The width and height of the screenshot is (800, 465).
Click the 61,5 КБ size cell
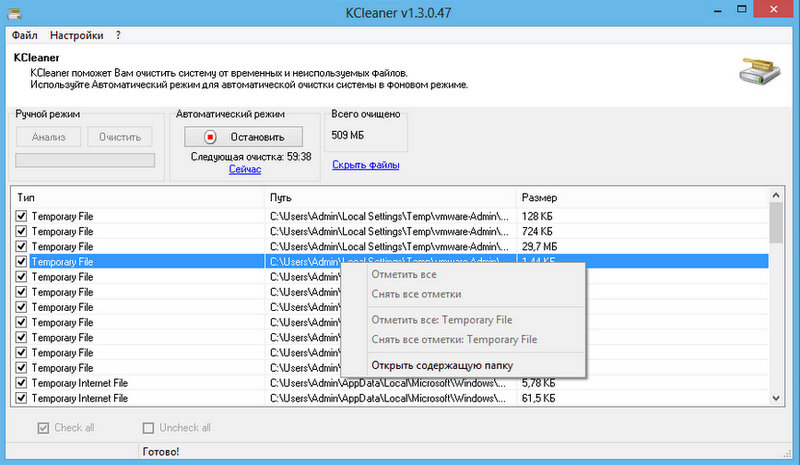(538, 398)
